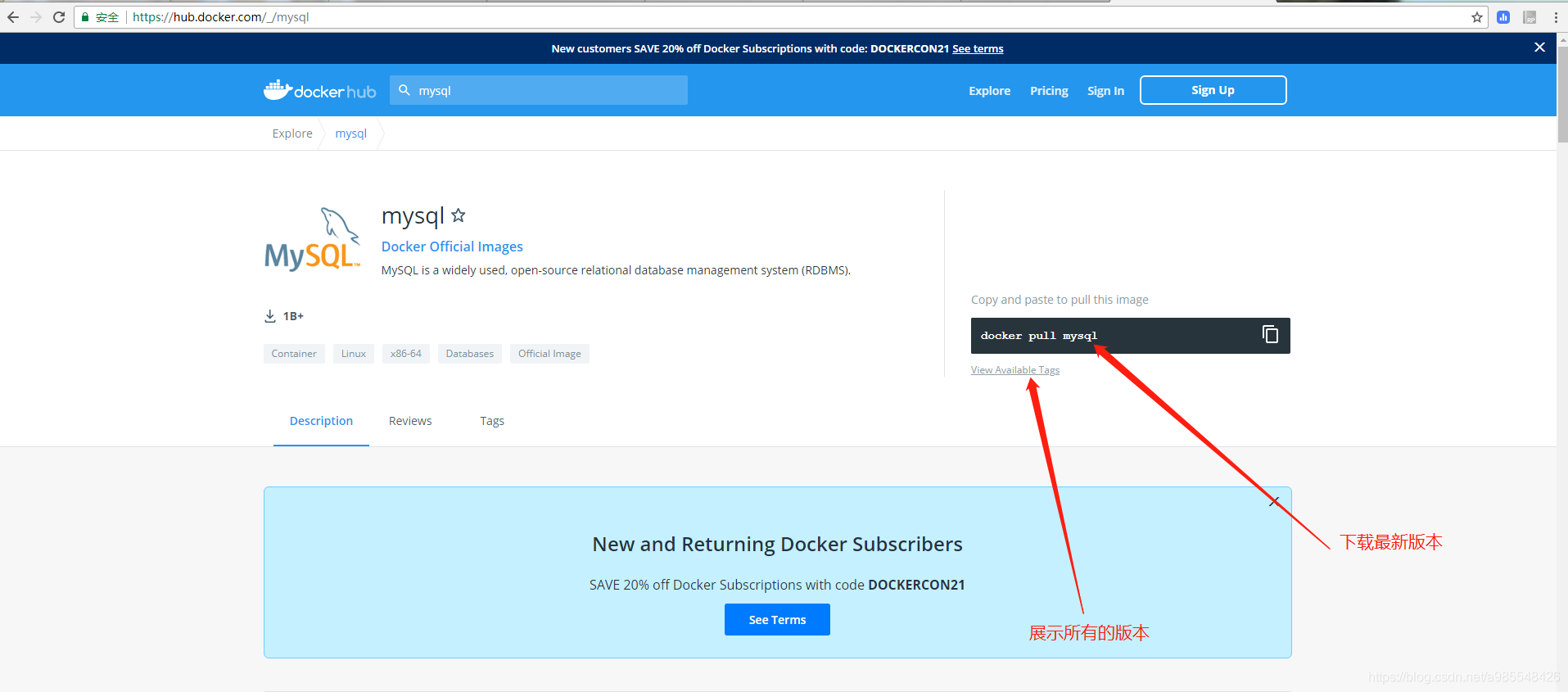Screen dimensions: 1568x692
Task: Click the search magnifier icon
Action: (x=404, y=90)
